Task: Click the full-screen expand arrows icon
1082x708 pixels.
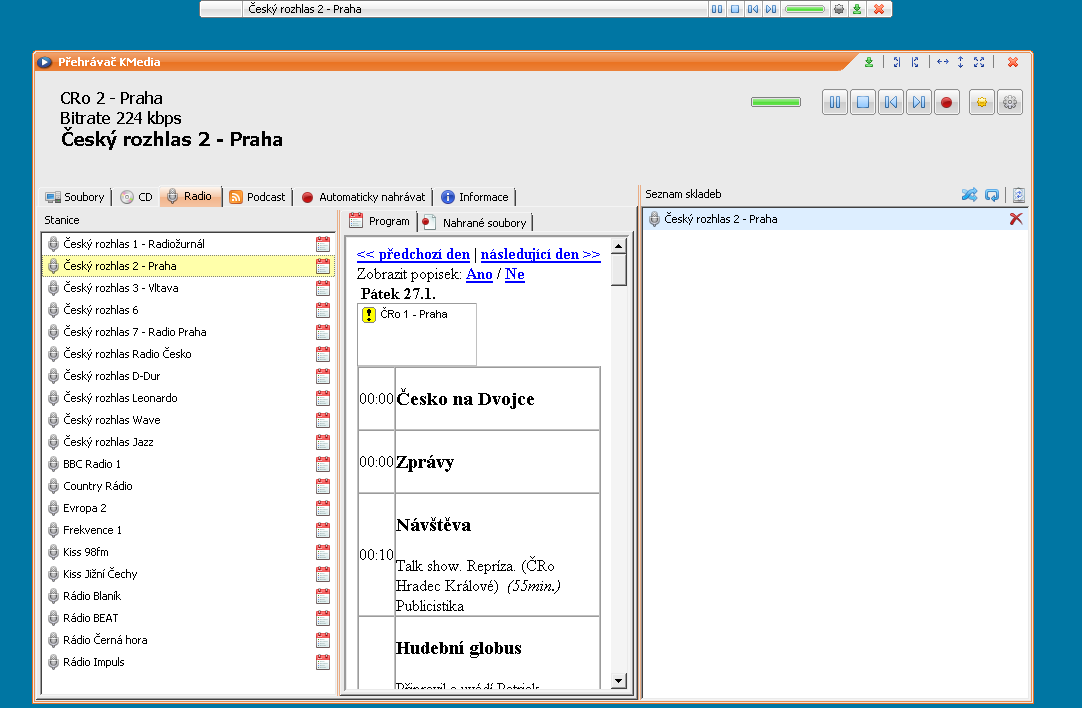Action: 979,62
